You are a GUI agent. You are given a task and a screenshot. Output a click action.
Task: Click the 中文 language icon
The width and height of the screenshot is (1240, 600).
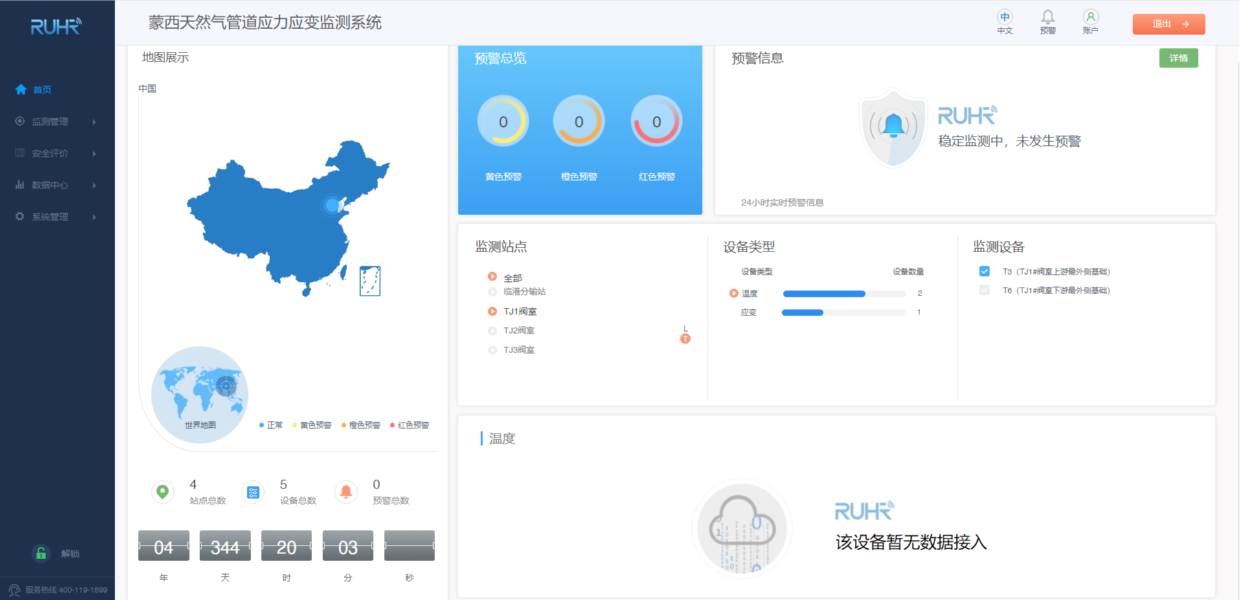pos(1004,17)
